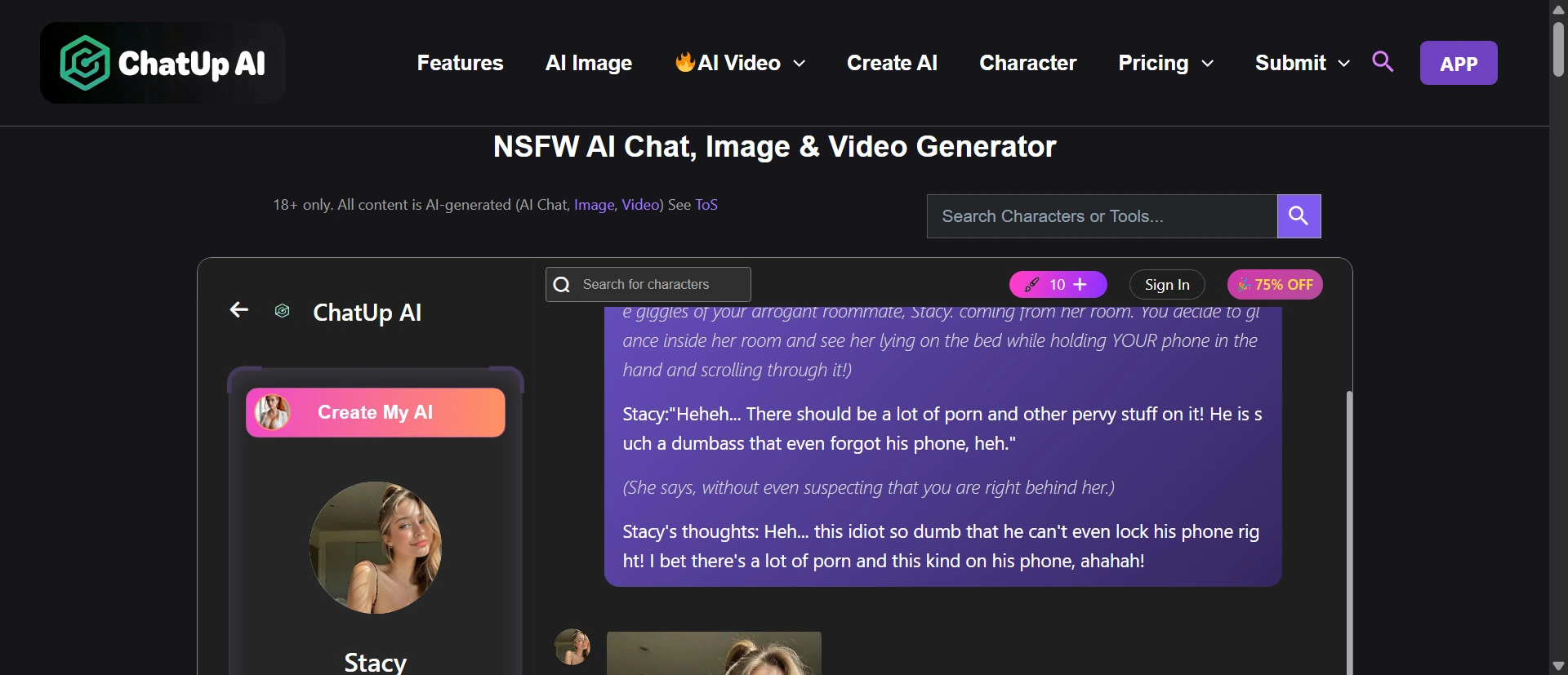Click the APP button

click(1459, 63)
